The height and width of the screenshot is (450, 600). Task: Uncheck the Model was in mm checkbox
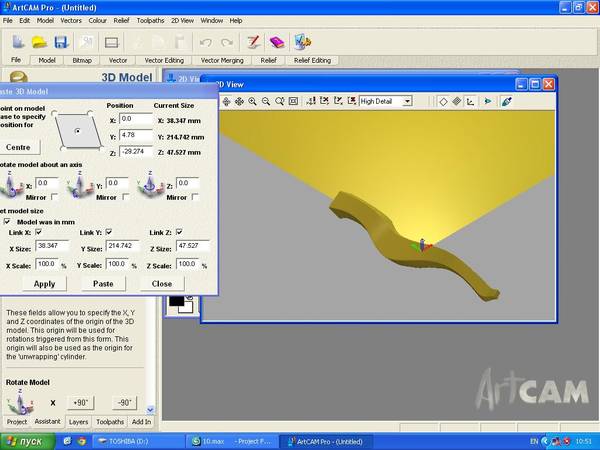click(7, 222)
